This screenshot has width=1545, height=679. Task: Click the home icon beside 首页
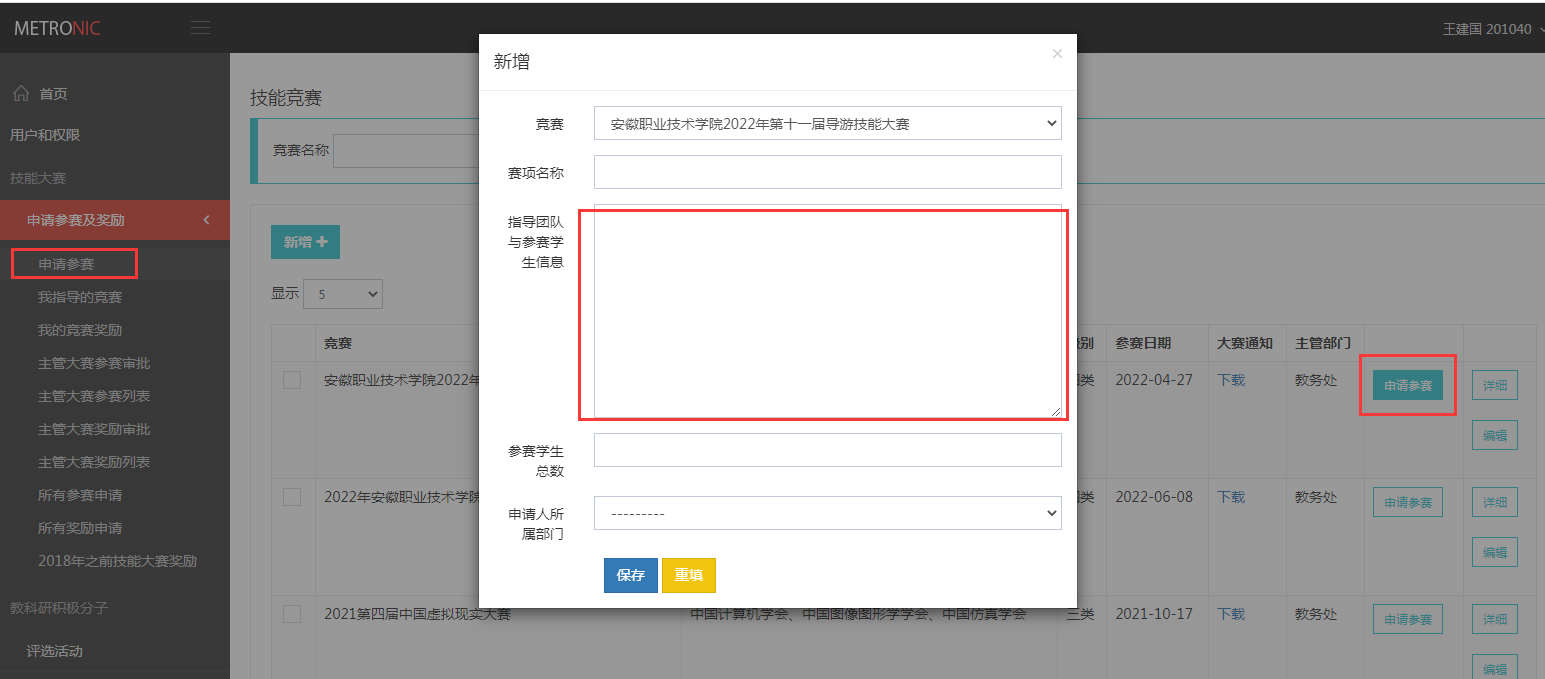(21, 94)
